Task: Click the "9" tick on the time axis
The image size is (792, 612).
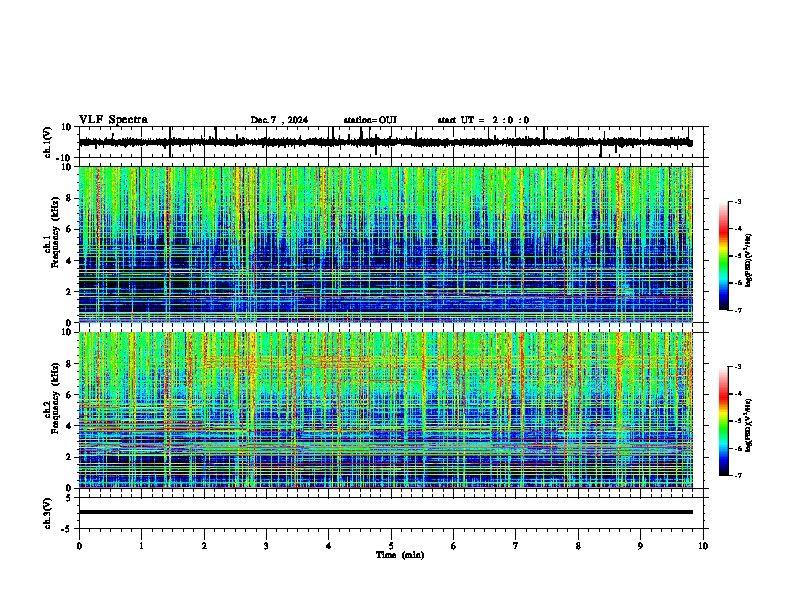Action: coord(640,546)
